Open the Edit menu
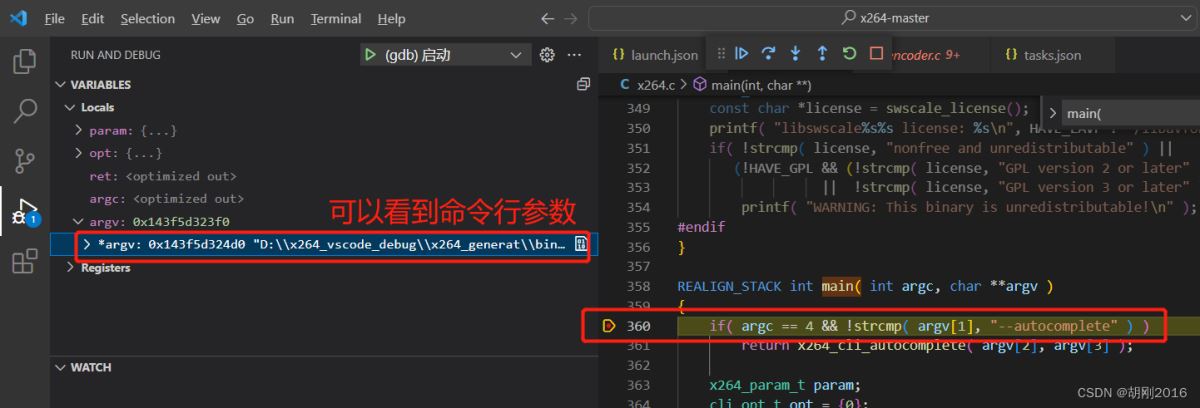 (x=93, y=19)
